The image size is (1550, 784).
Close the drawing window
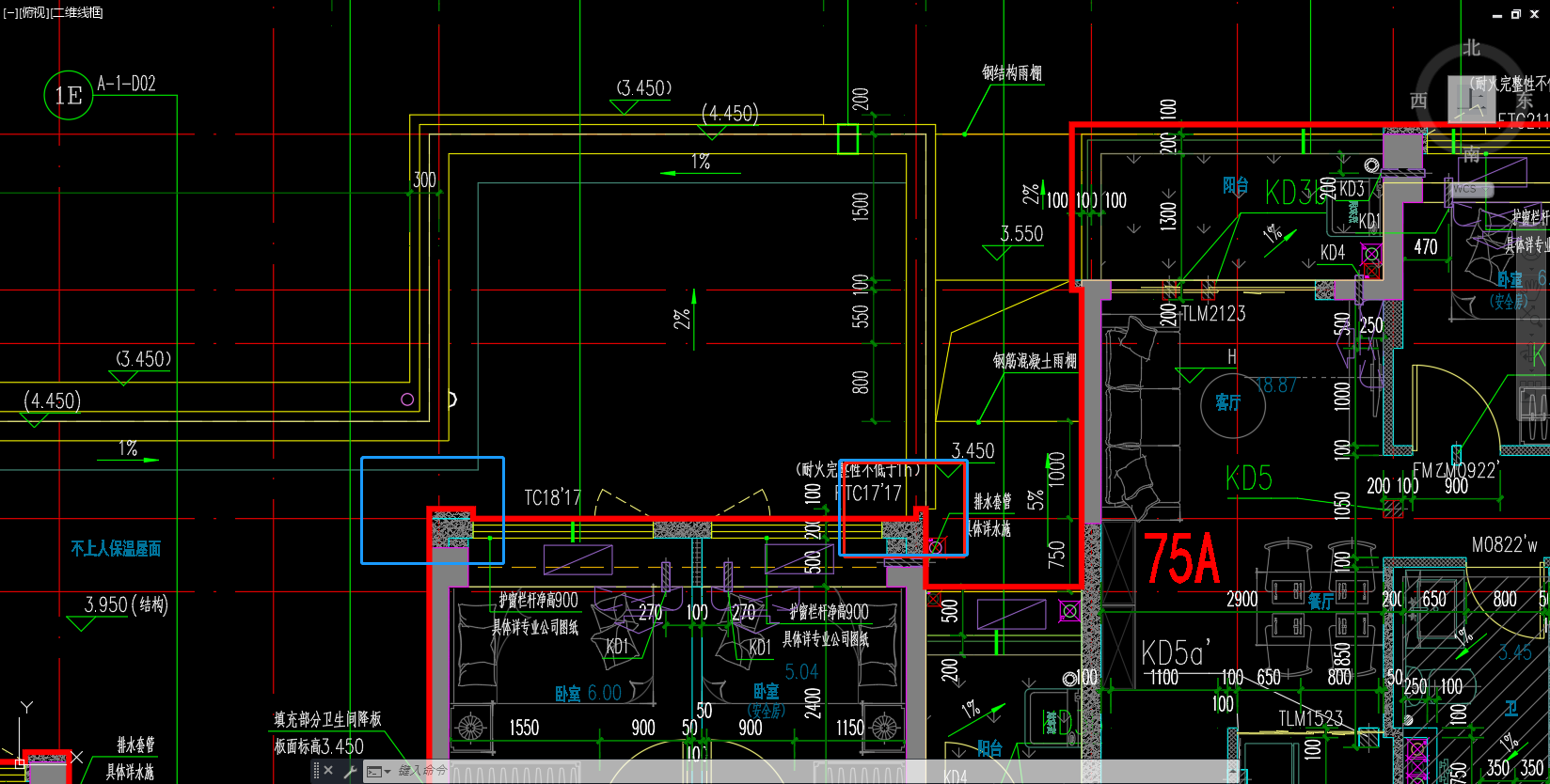coord(1534,14)
